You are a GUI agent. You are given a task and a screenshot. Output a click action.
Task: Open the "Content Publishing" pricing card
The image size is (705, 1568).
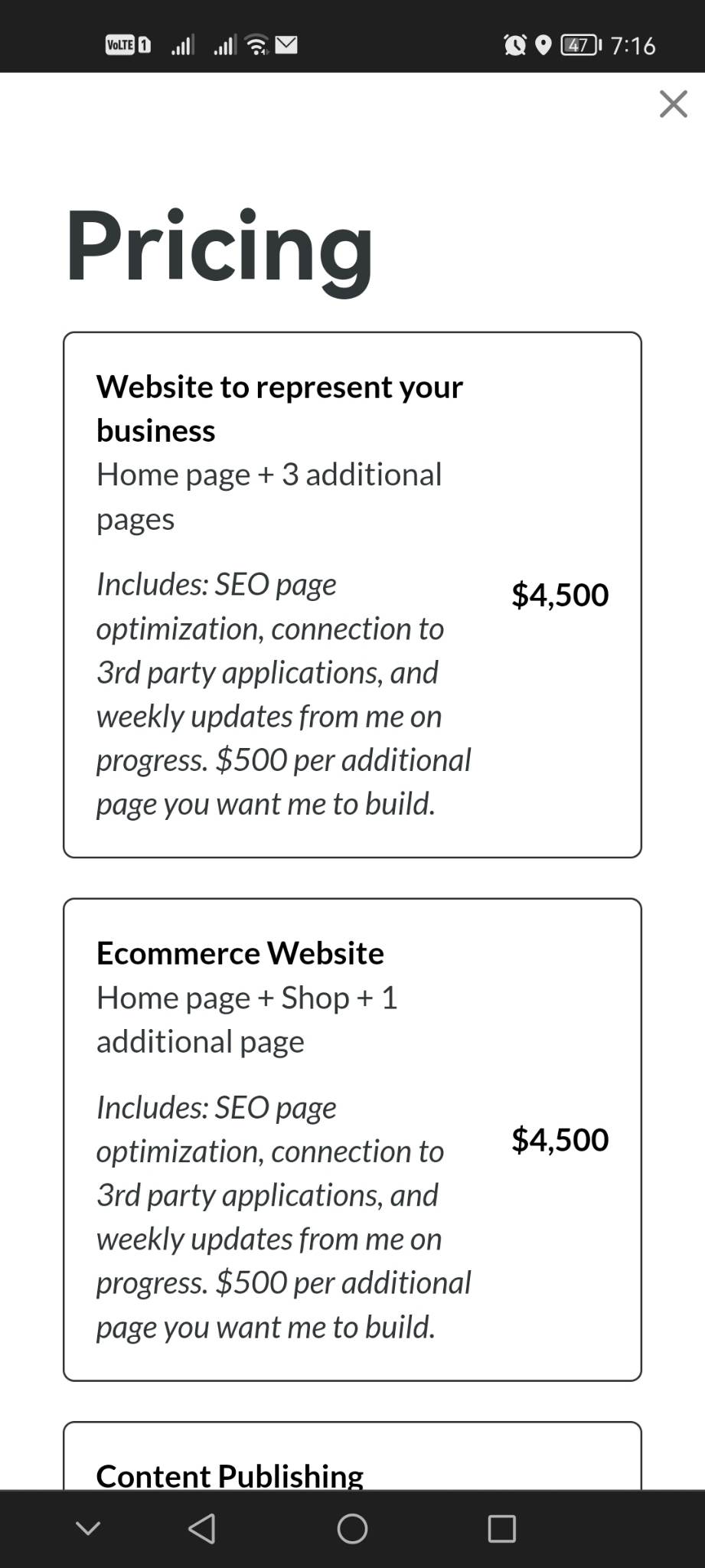(230, 1474)
